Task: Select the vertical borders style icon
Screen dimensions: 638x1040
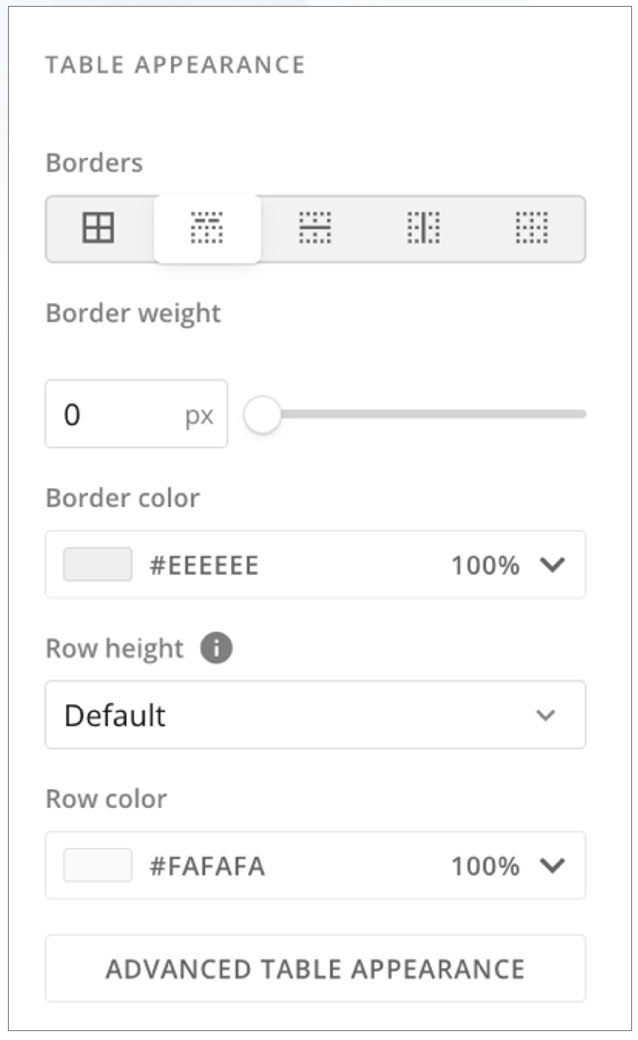Action: pyautogui.click(x=423, y=230)
